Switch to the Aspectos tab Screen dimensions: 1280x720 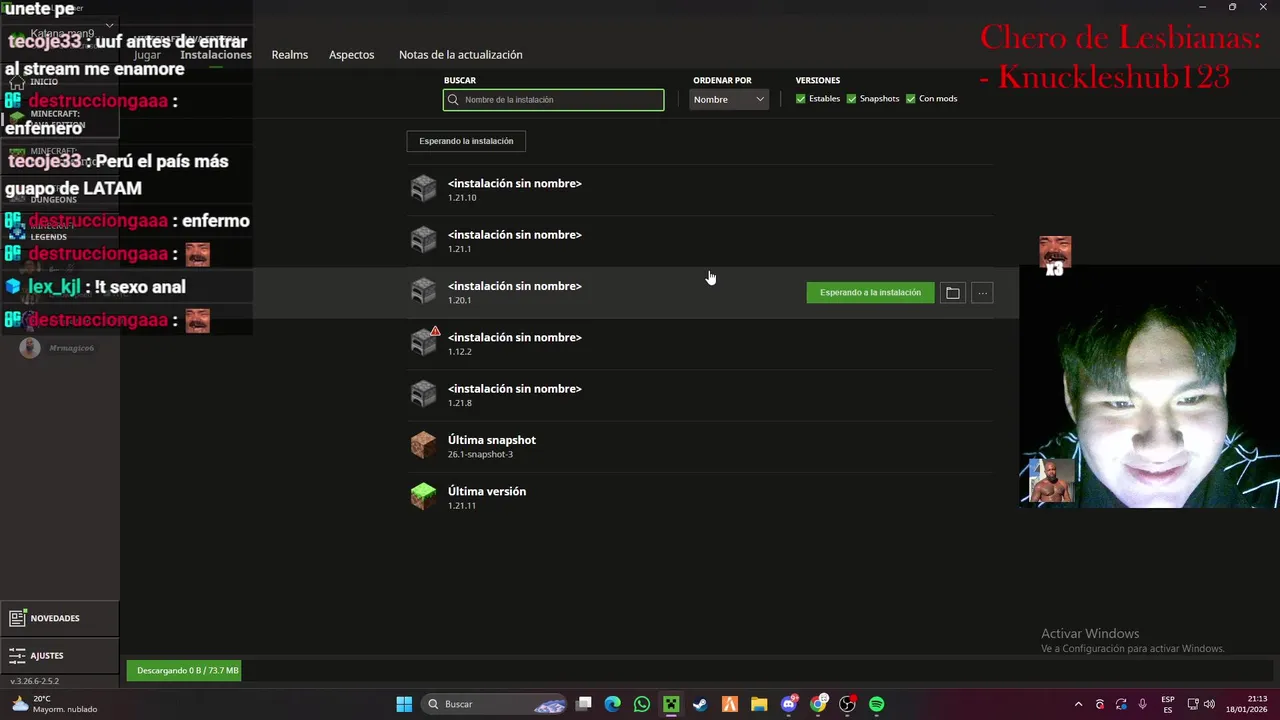pos(352,55)
